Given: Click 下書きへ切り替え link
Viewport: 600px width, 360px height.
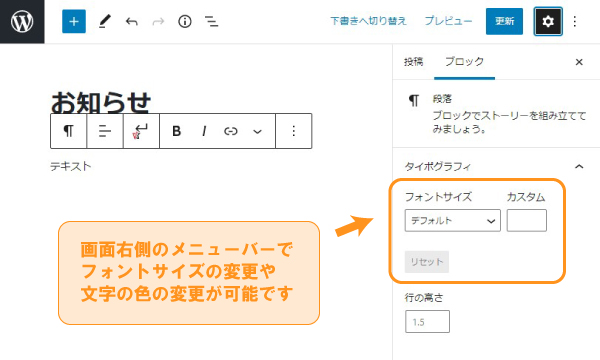Looking at the screenshot, I should [368, 21].
